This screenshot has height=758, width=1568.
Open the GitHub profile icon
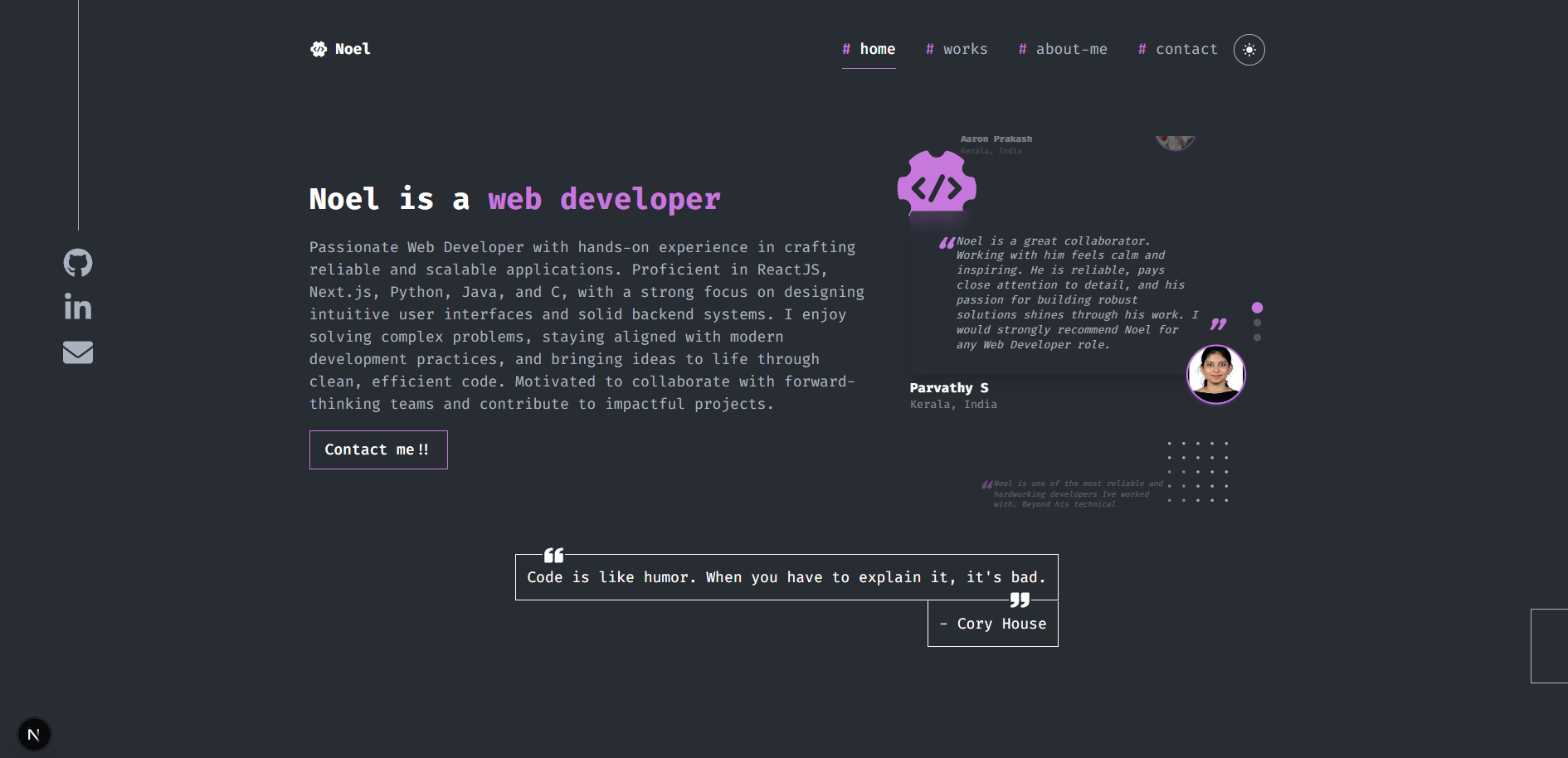78,263
